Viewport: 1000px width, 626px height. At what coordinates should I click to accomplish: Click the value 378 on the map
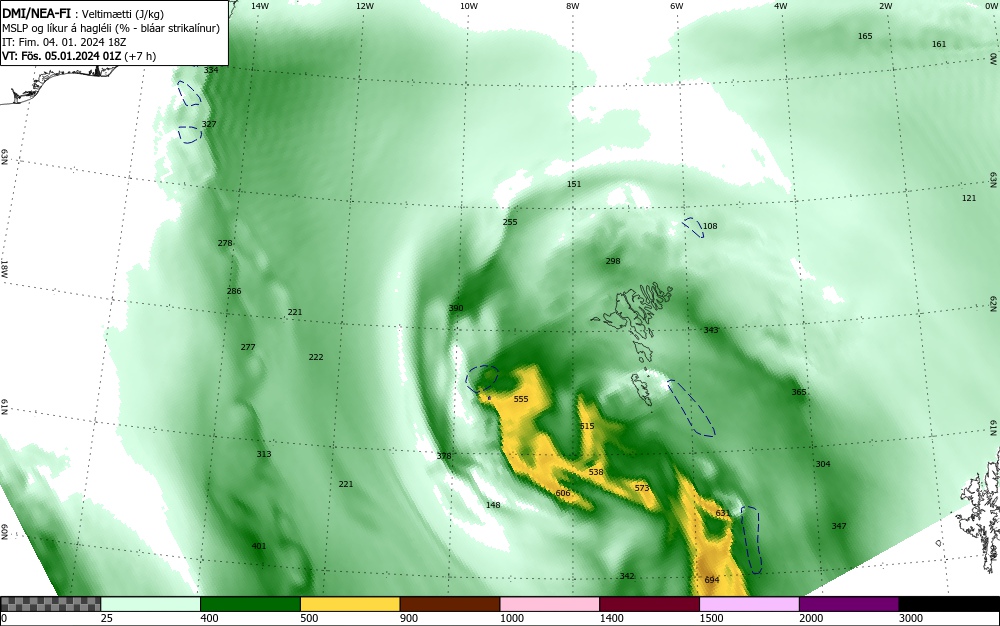tap(444, 456)
